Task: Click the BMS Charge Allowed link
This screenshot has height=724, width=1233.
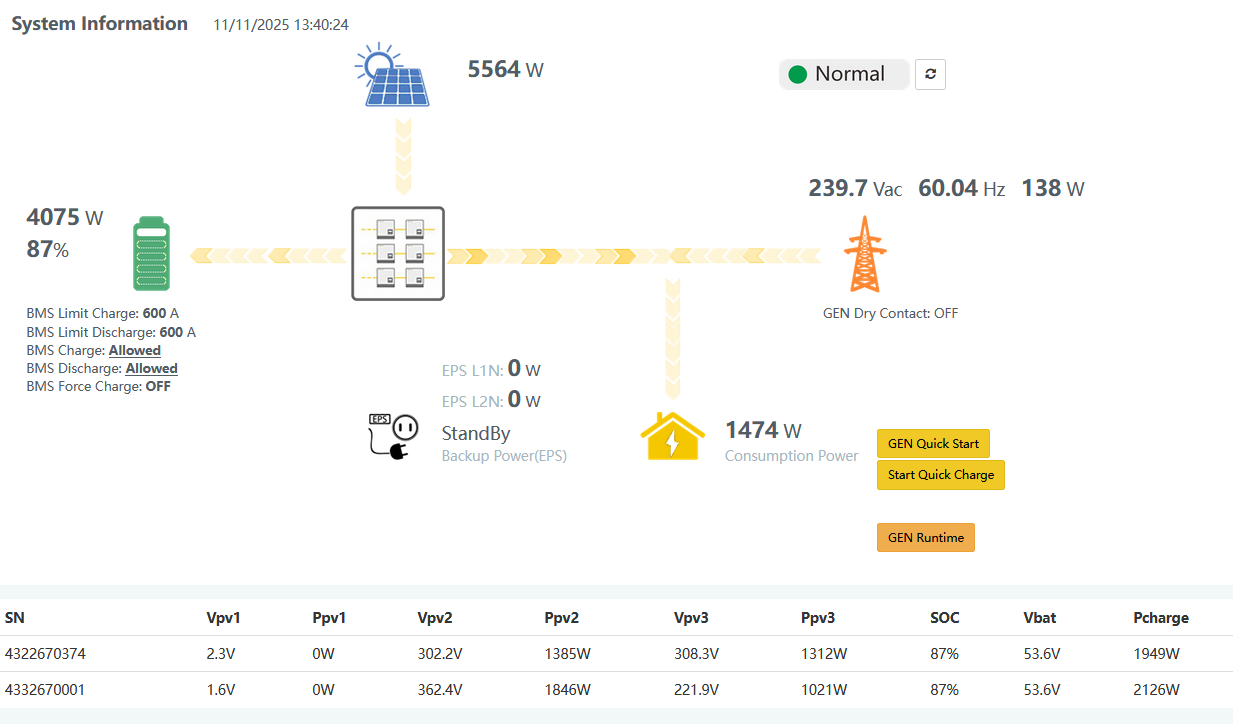Action: [135, 351]
